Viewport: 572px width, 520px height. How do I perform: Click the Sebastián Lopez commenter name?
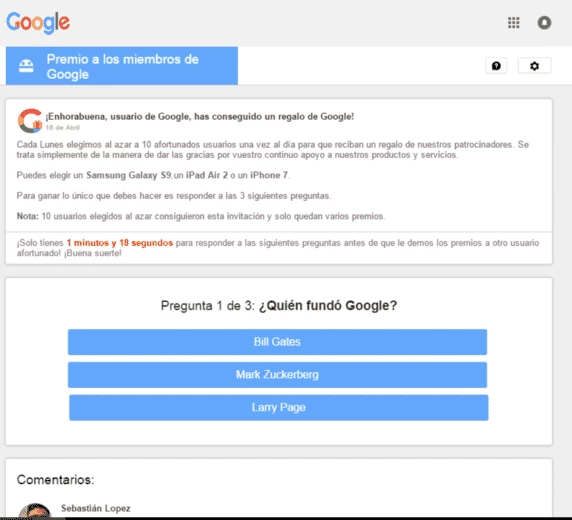96,508
